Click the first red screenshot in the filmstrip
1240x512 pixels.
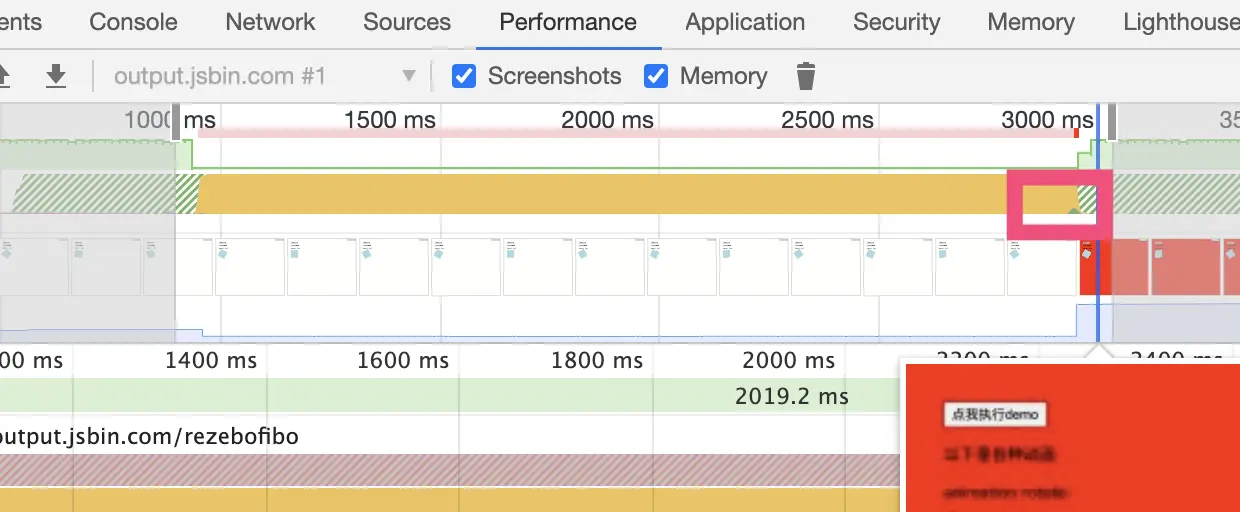pos(1088,266)
